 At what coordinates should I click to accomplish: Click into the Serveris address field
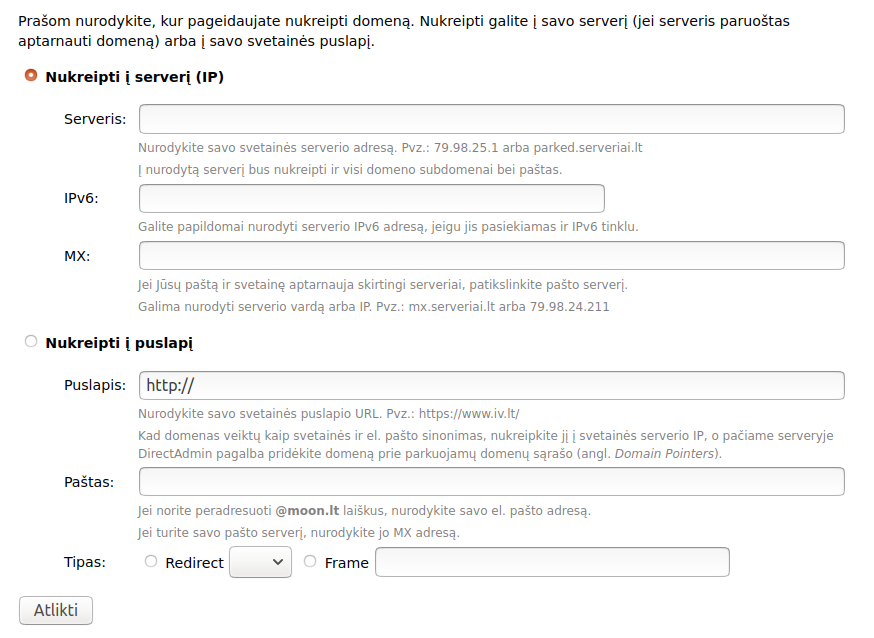[491, 119]
